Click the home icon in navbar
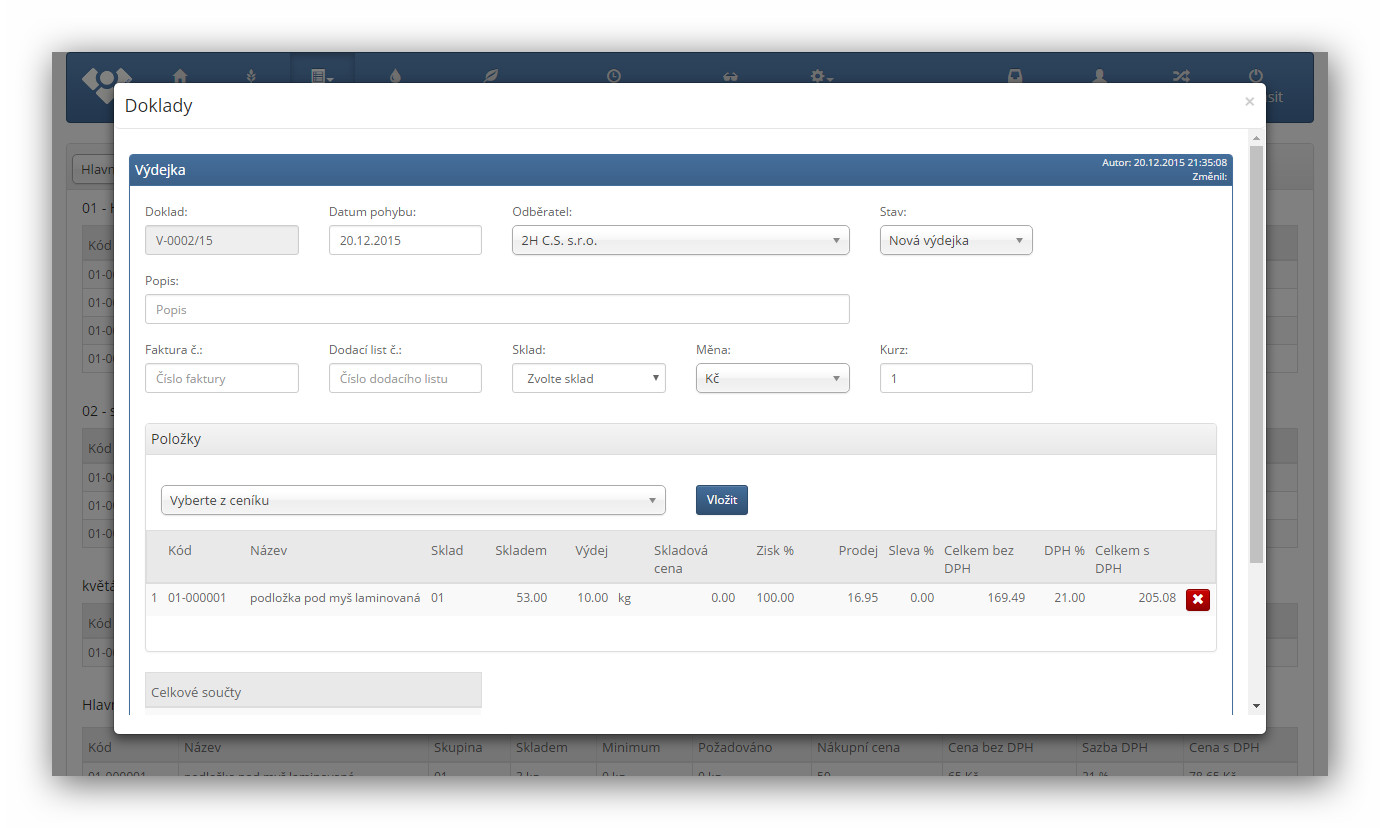The width and height of the screenshot is (1380, 828). tap(180, 76)
